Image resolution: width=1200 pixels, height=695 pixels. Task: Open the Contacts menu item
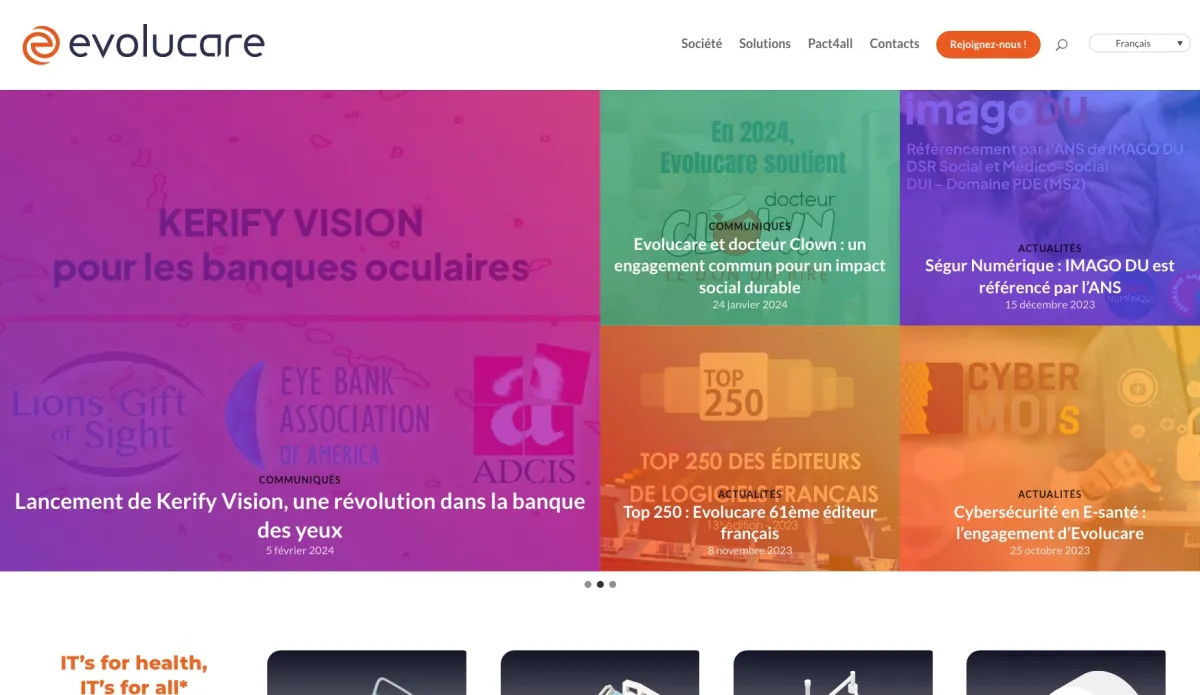[894, 44]
